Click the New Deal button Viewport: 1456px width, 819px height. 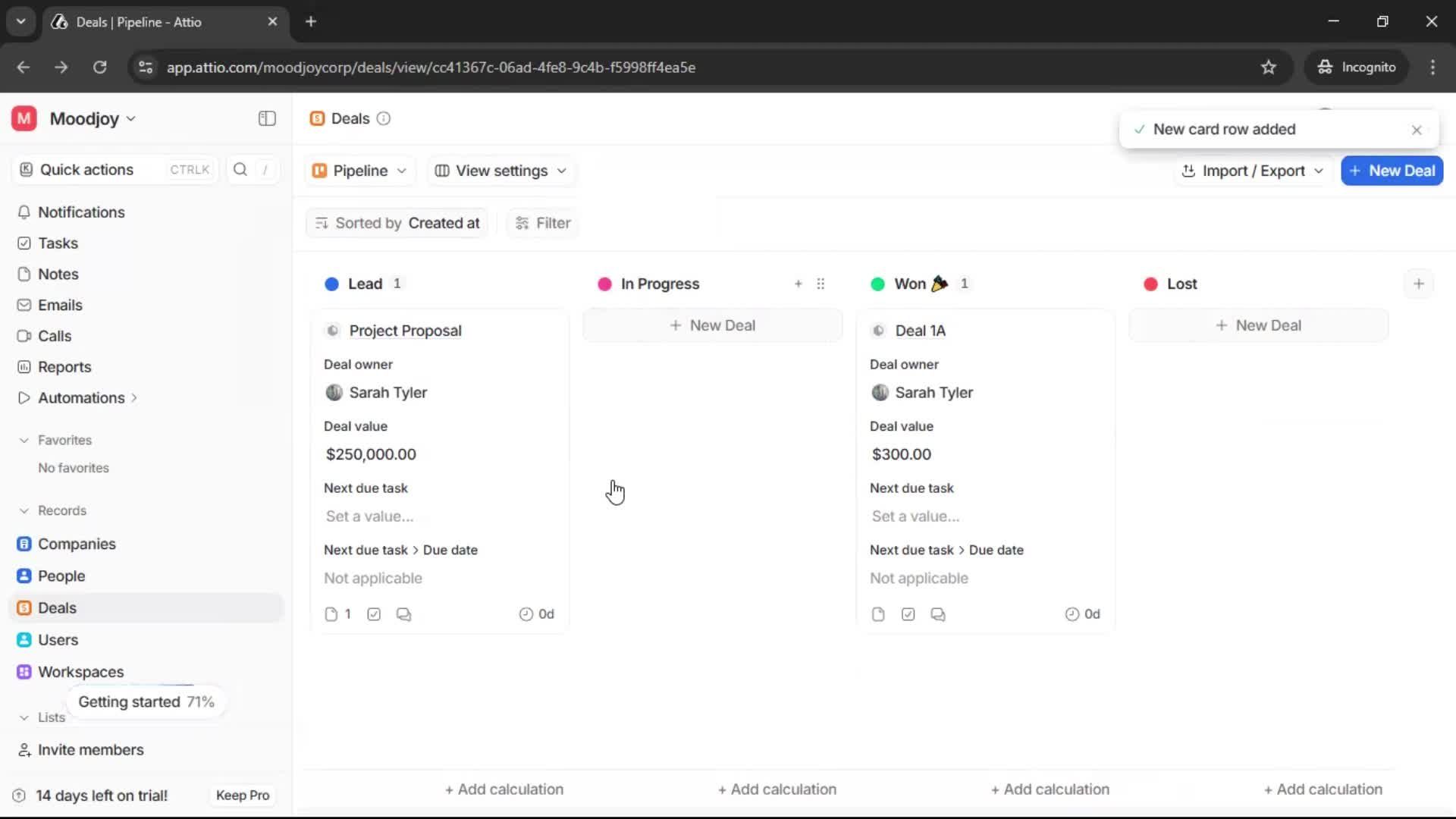(1392, 171)
